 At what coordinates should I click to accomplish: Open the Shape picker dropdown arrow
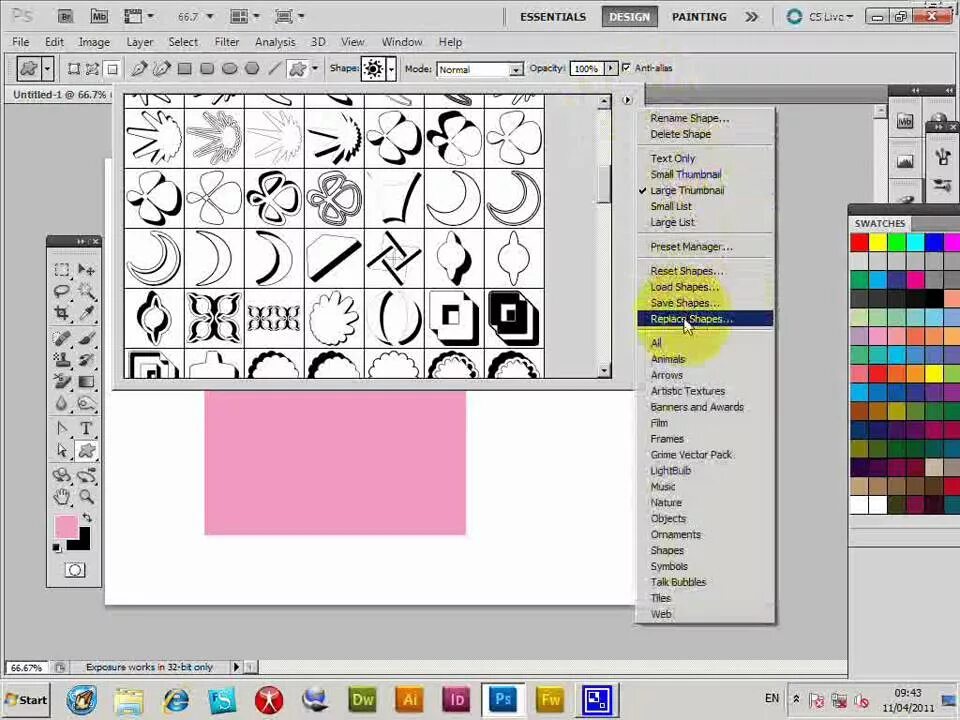pos(391,69)
